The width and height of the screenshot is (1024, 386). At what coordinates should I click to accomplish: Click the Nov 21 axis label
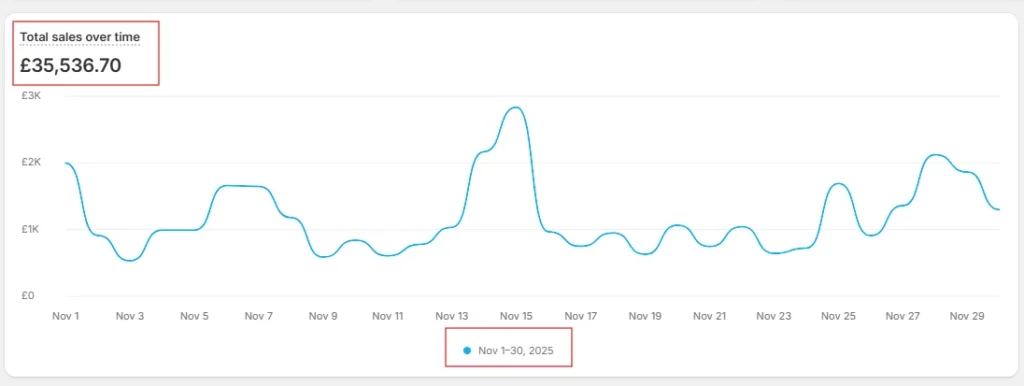pos(710,316)
